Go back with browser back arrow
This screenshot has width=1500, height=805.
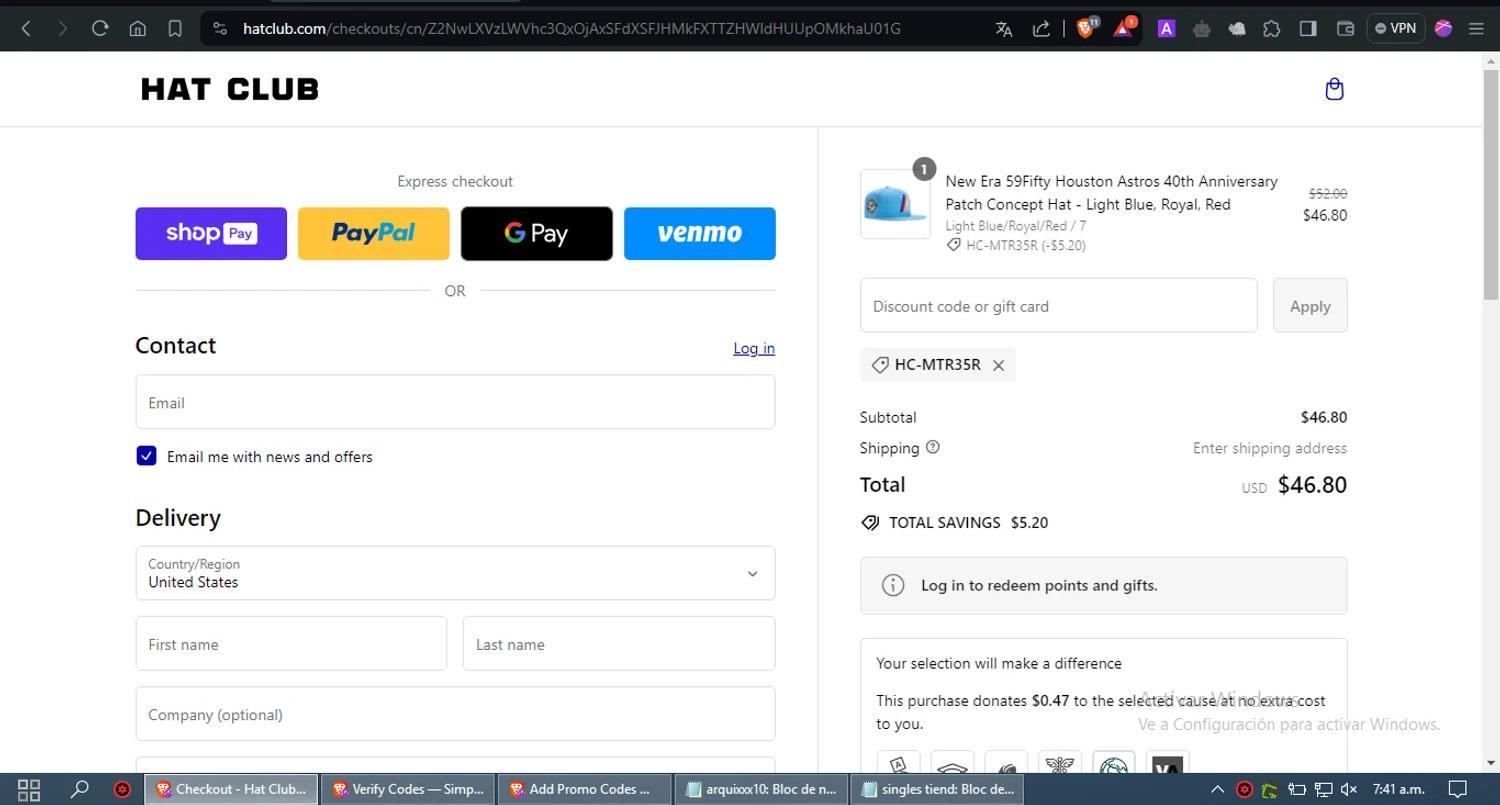click(x=27, y=28)
